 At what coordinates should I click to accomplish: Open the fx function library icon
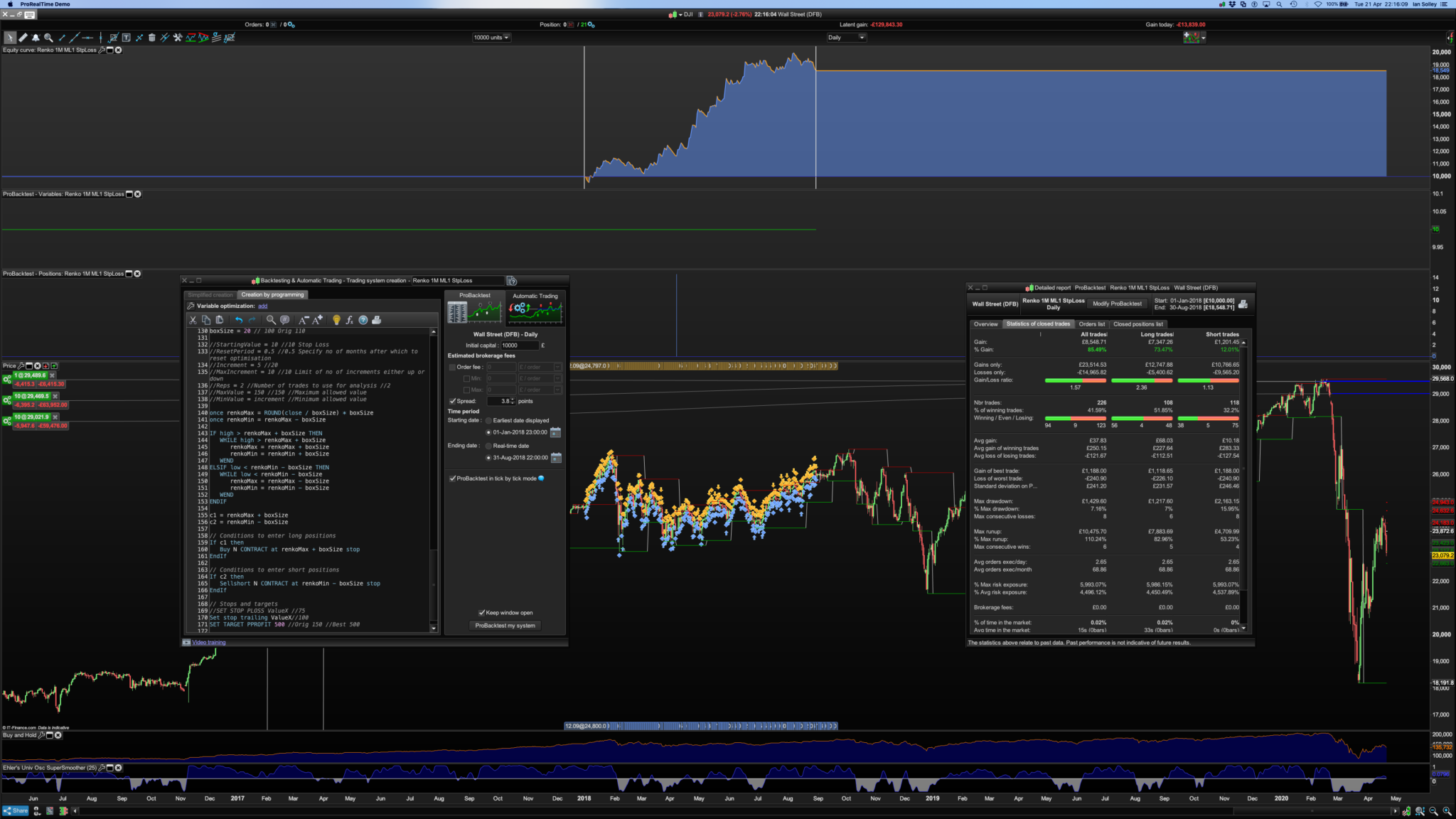349,320
